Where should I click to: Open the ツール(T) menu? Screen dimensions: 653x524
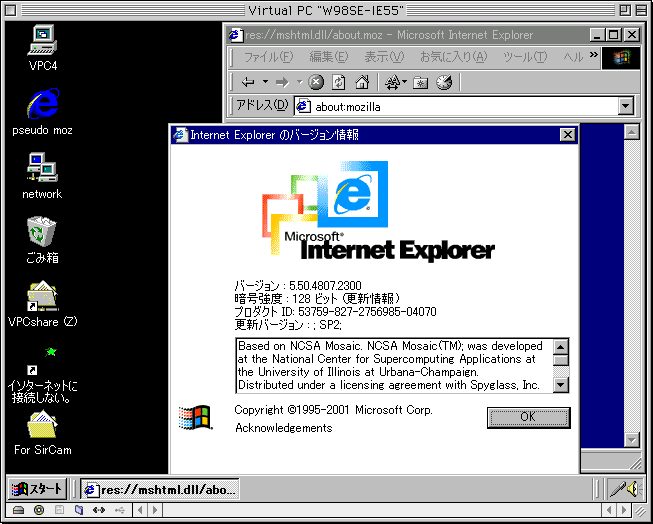pos(525,57)
